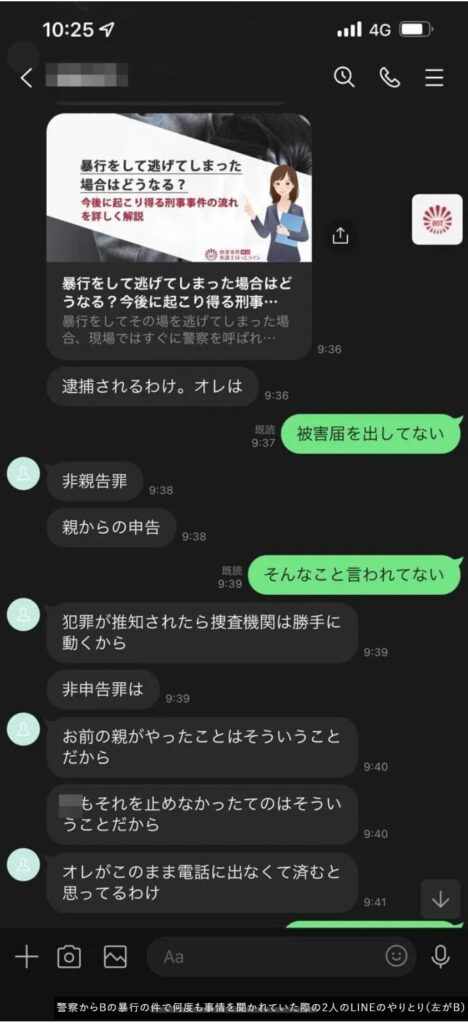This screenshot has height=1024, width=468.
Task: Tap the Aa message input field
Action: pyautogui.click(x=281, y=957)
